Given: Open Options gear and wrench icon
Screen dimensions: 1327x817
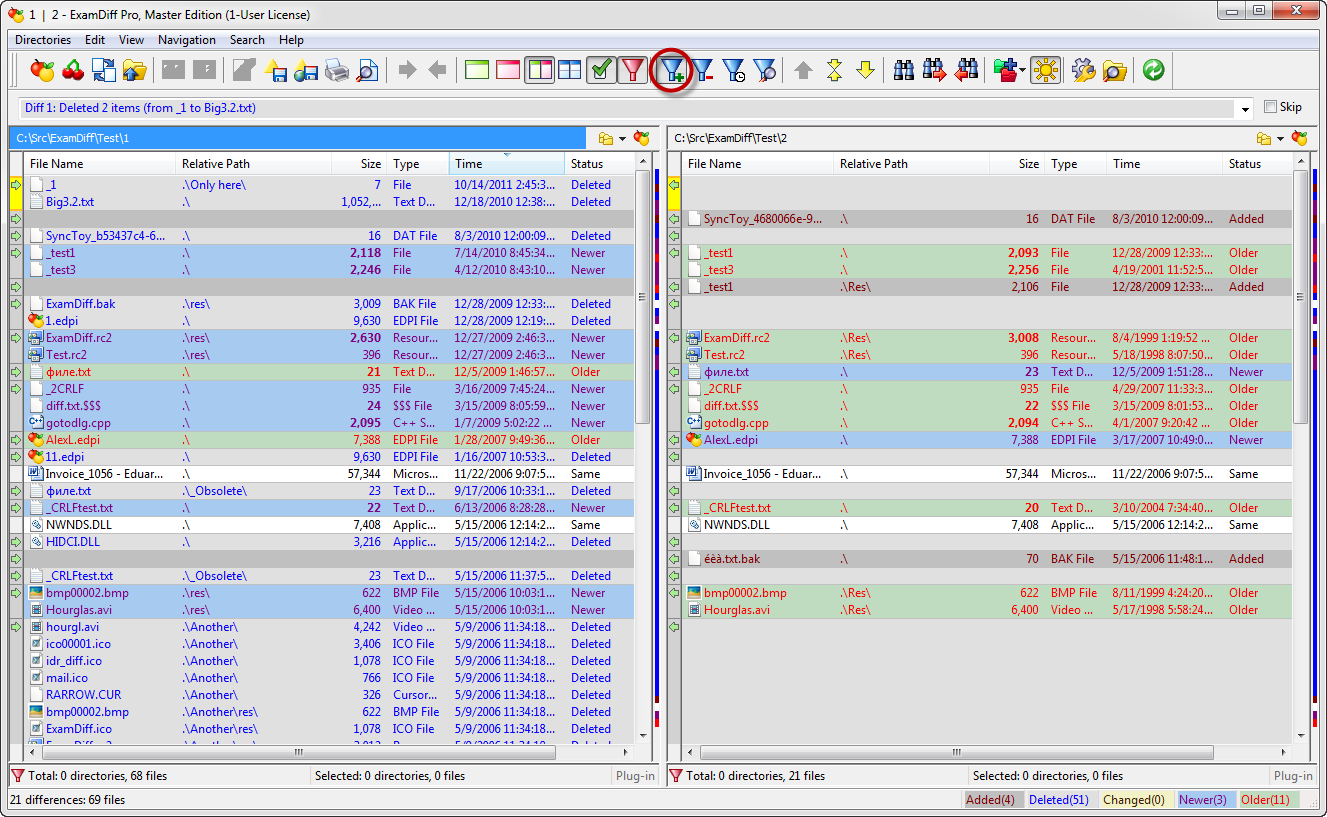Looking at the screenshot, I should pos(1084,70).
